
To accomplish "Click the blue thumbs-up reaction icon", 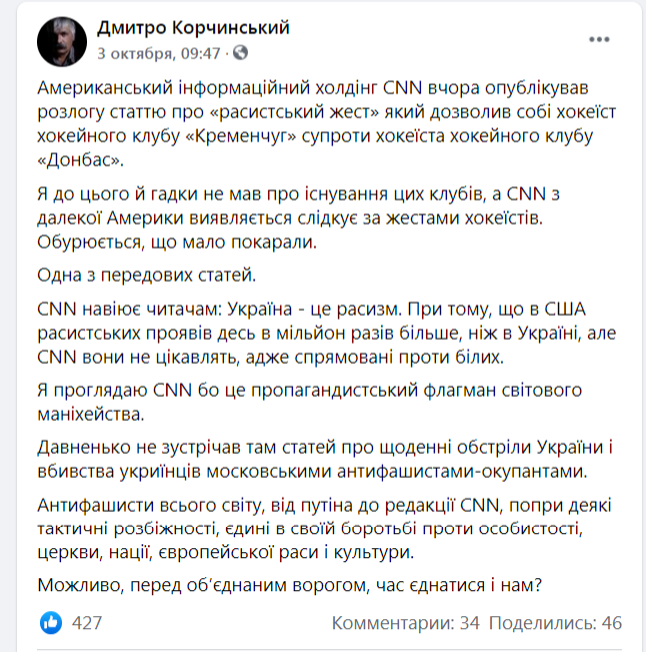I will click(51, 623).
